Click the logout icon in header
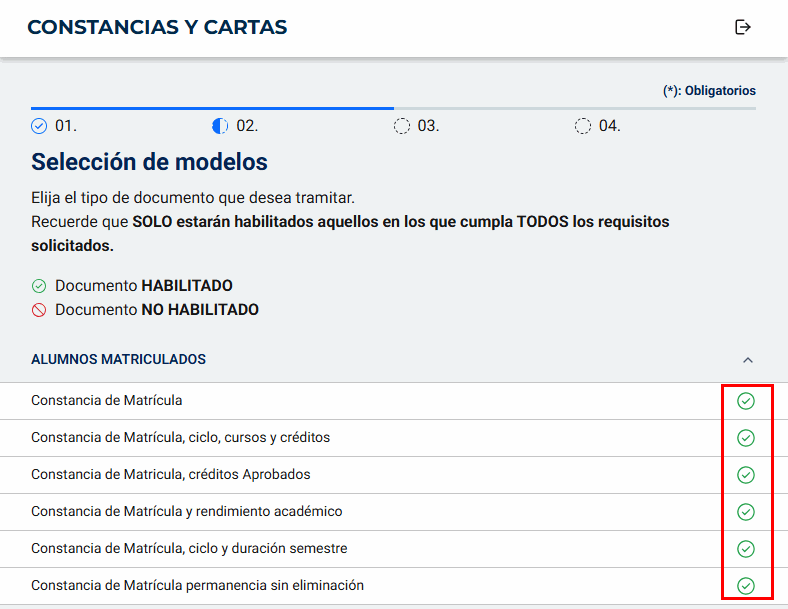 (x=742, y=27)
